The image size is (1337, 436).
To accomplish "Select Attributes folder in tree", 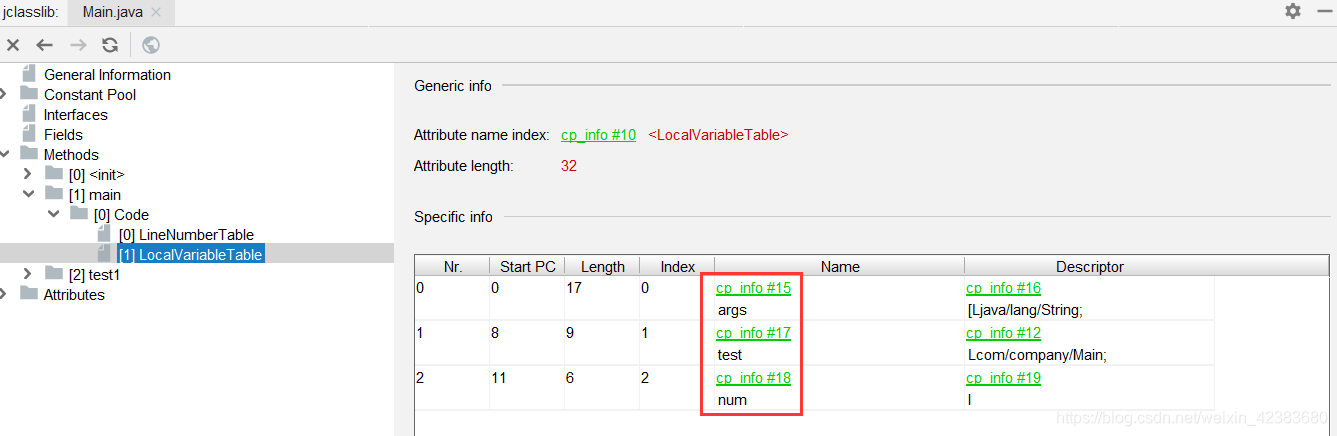I will click(74, 294).
